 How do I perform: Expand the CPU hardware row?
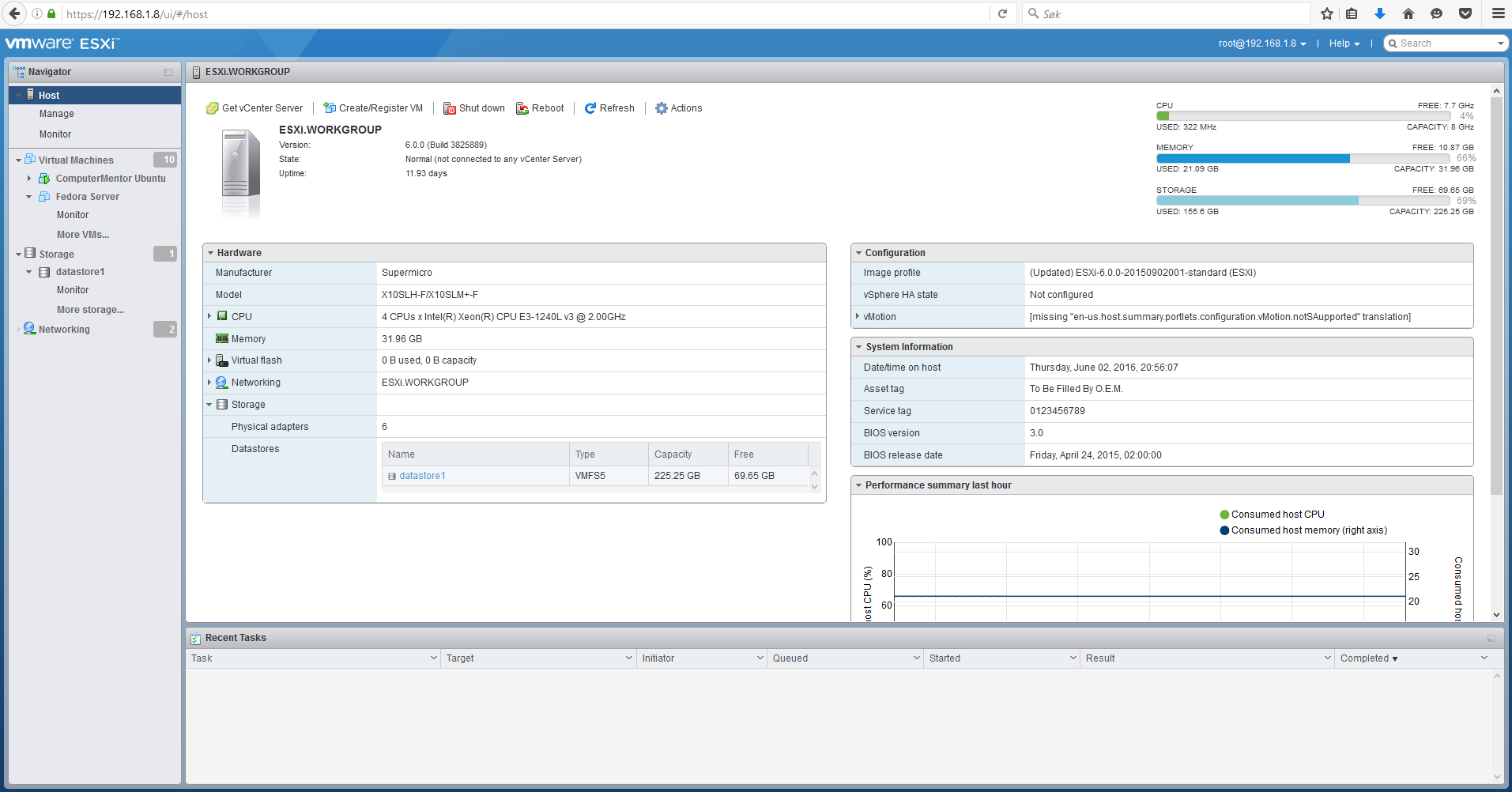click(209, 316)
